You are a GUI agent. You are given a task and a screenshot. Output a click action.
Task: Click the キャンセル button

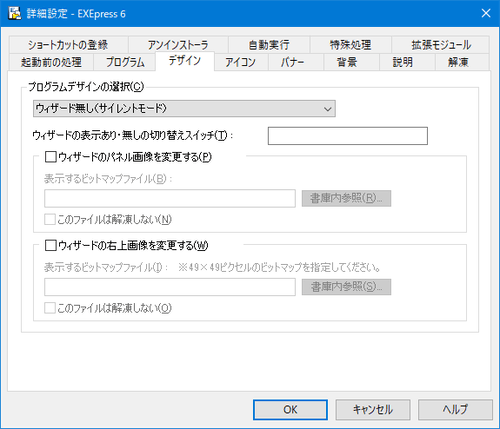pos(373,410)
